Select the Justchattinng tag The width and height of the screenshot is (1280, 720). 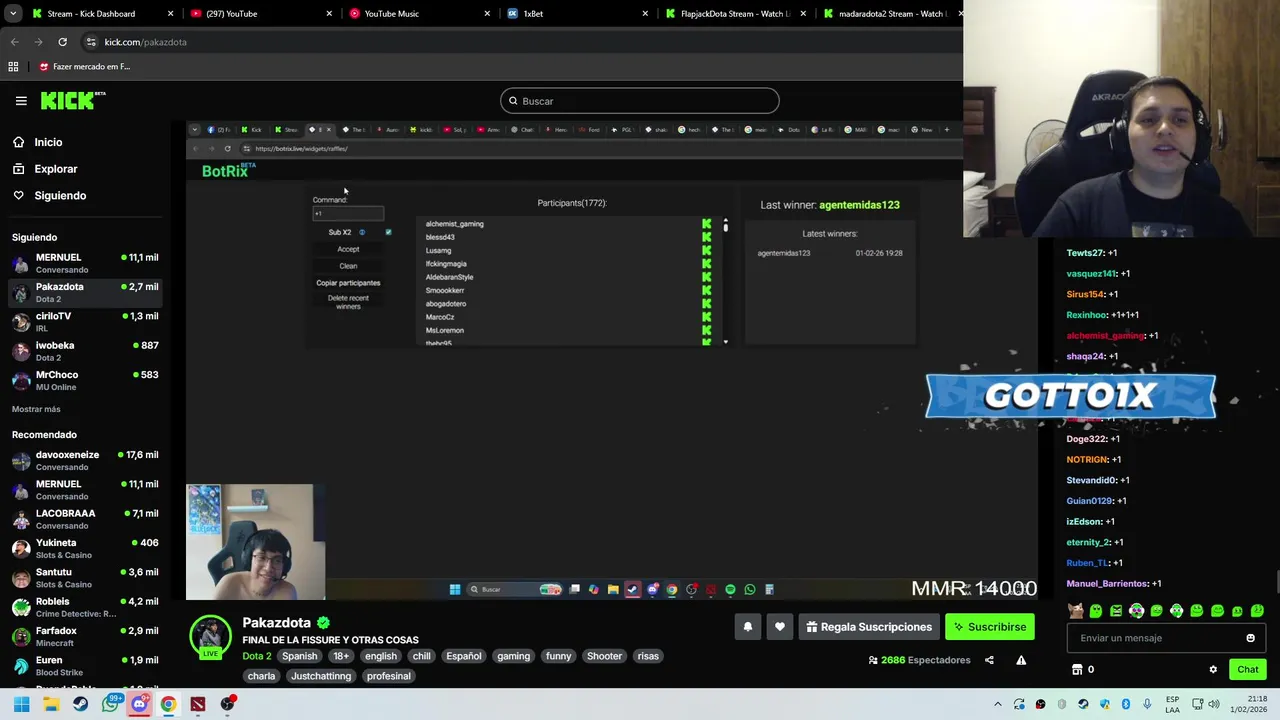(x=321, y=676)
